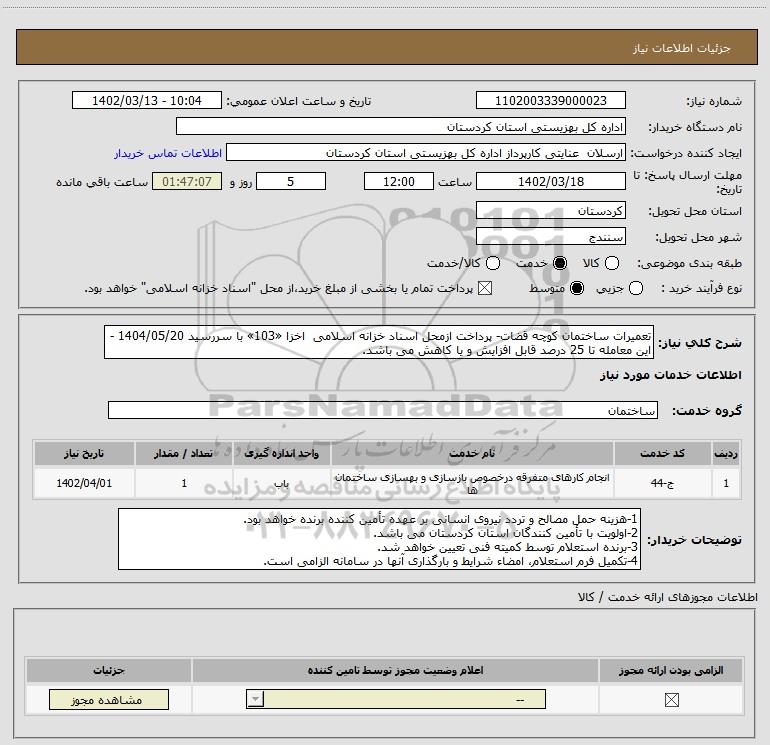770x745 pixels.
Task: Click the buyer organization name field
Action: [x=401, y=126]
